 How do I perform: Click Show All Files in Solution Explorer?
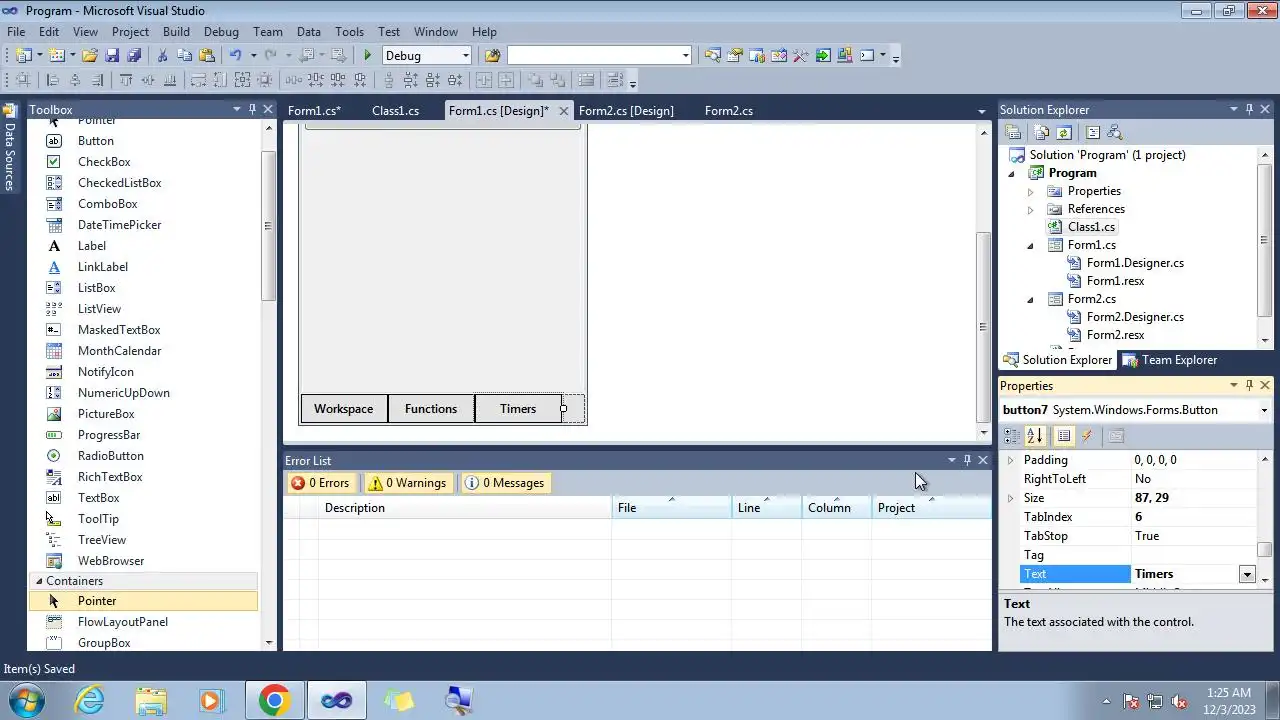pos(1041,132)
